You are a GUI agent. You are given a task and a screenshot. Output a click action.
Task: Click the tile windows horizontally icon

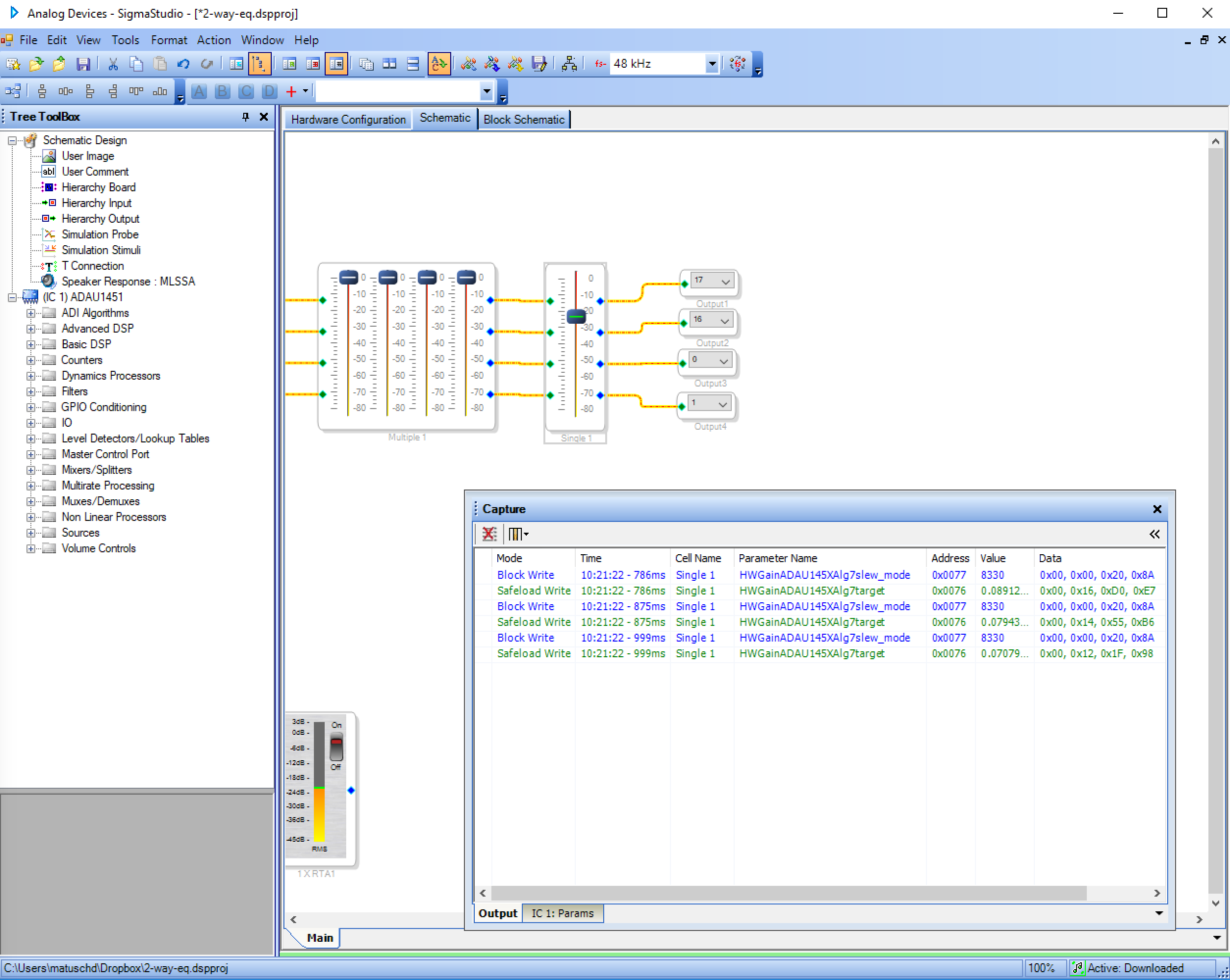point(390,64)
